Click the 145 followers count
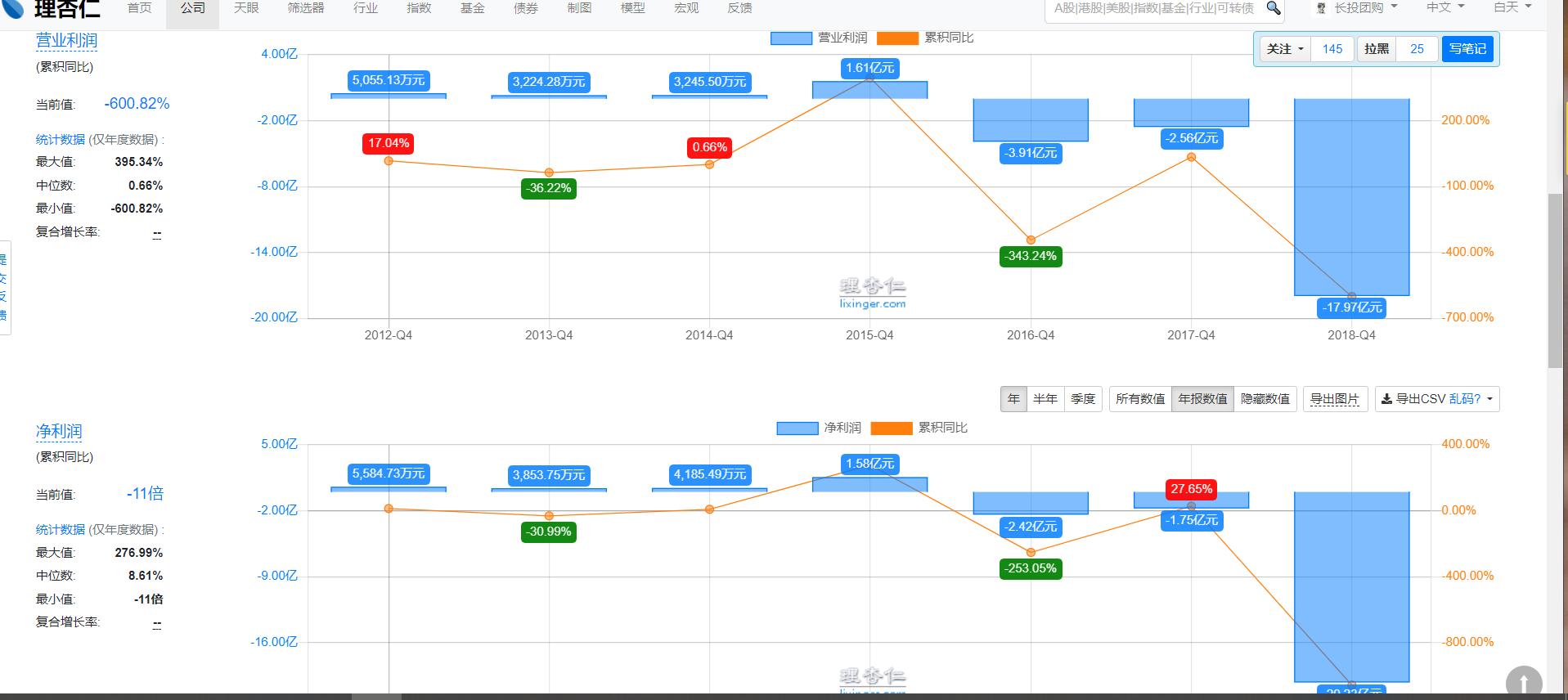Image resolution: width=1568 pixels, height=700 pixels. coord(1332,49)
